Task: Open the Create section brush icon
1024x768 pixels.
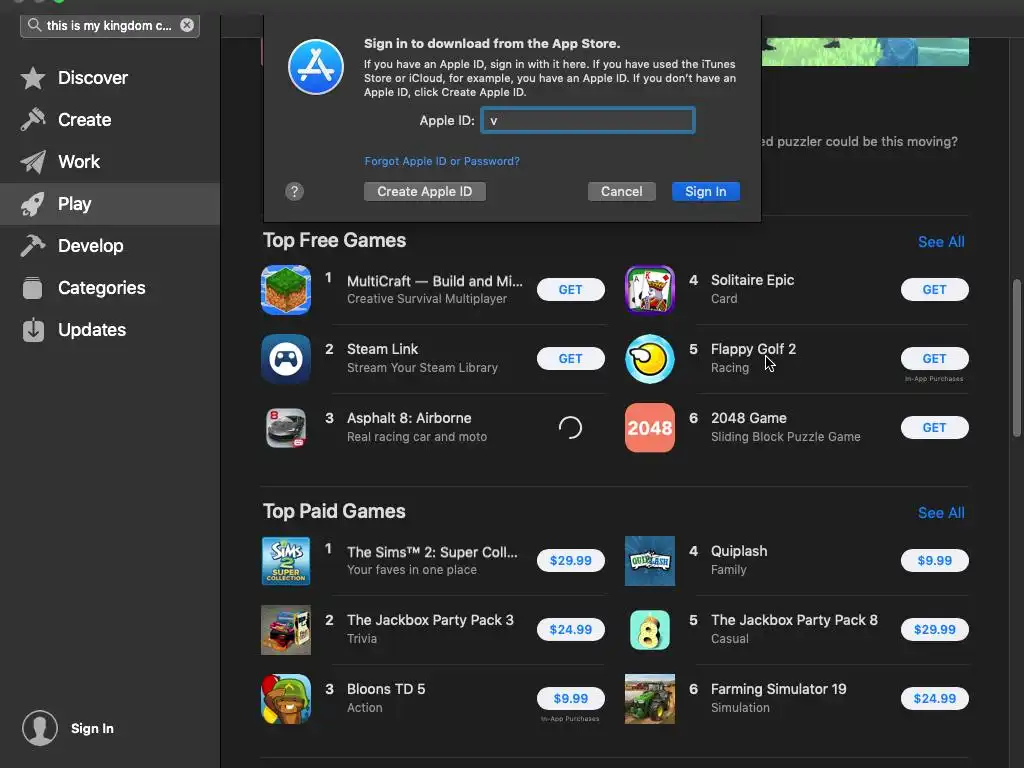Action: [33, 120]
